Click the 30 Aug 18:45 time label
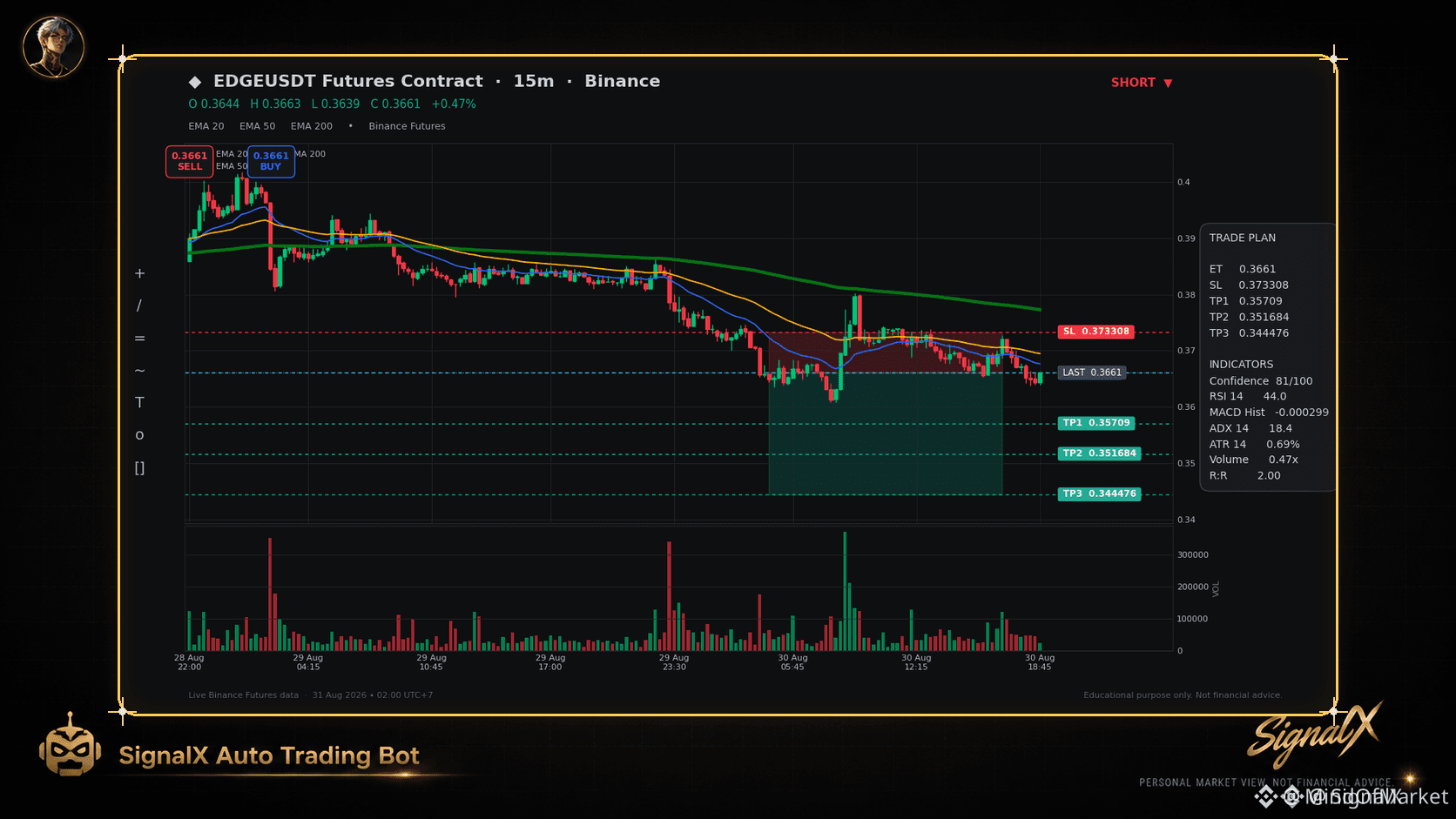This screenshot has width=1456, height=819. [x=1040, y=662]
